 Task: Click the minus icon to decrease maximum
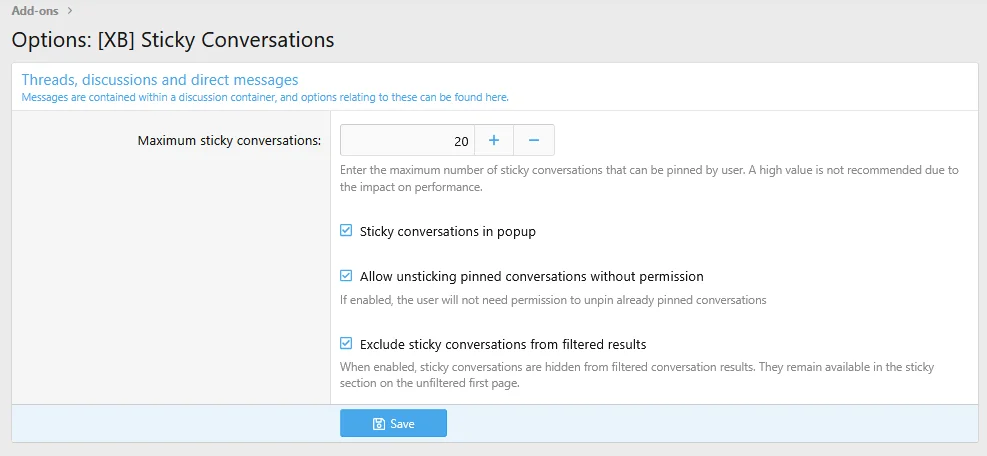pos(534,140)
